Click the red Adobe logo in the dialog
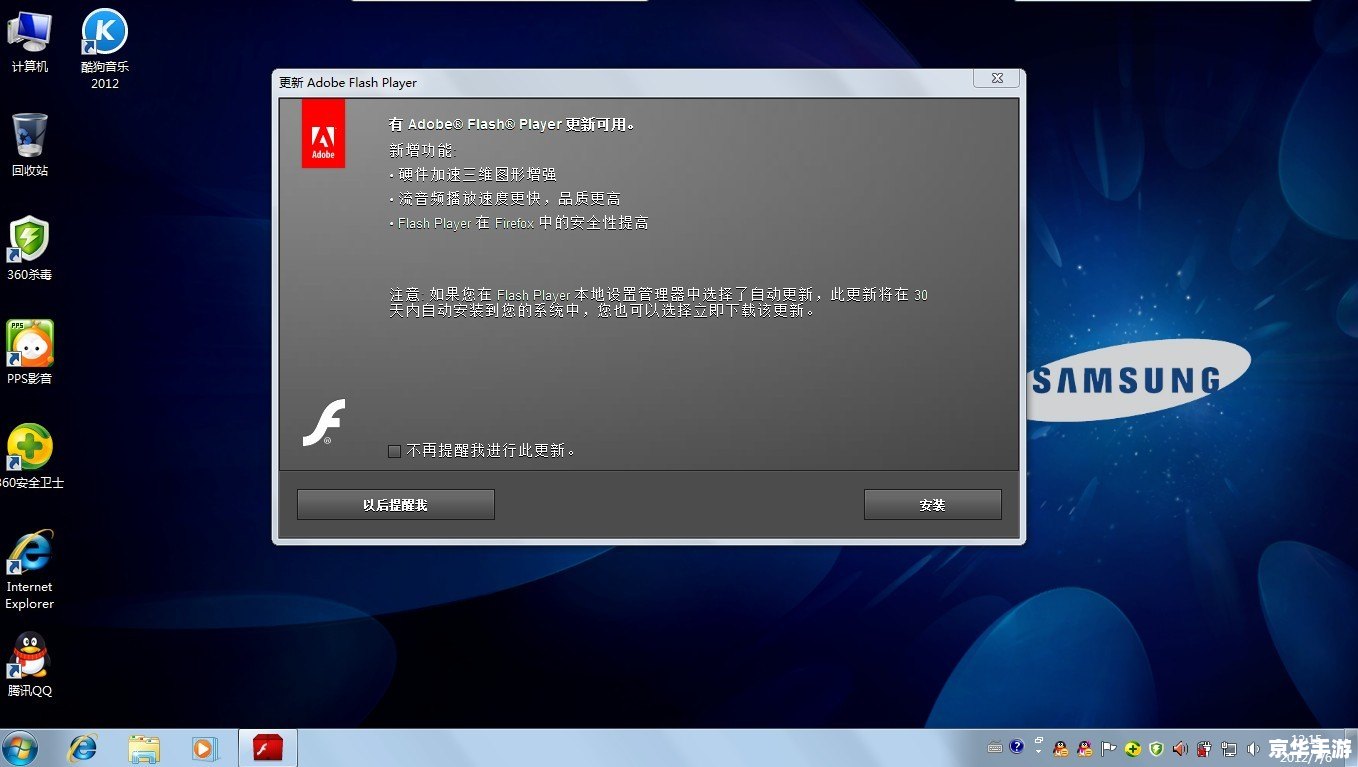1358x767 pixels. pyautogui.click(x=323, y=133)
